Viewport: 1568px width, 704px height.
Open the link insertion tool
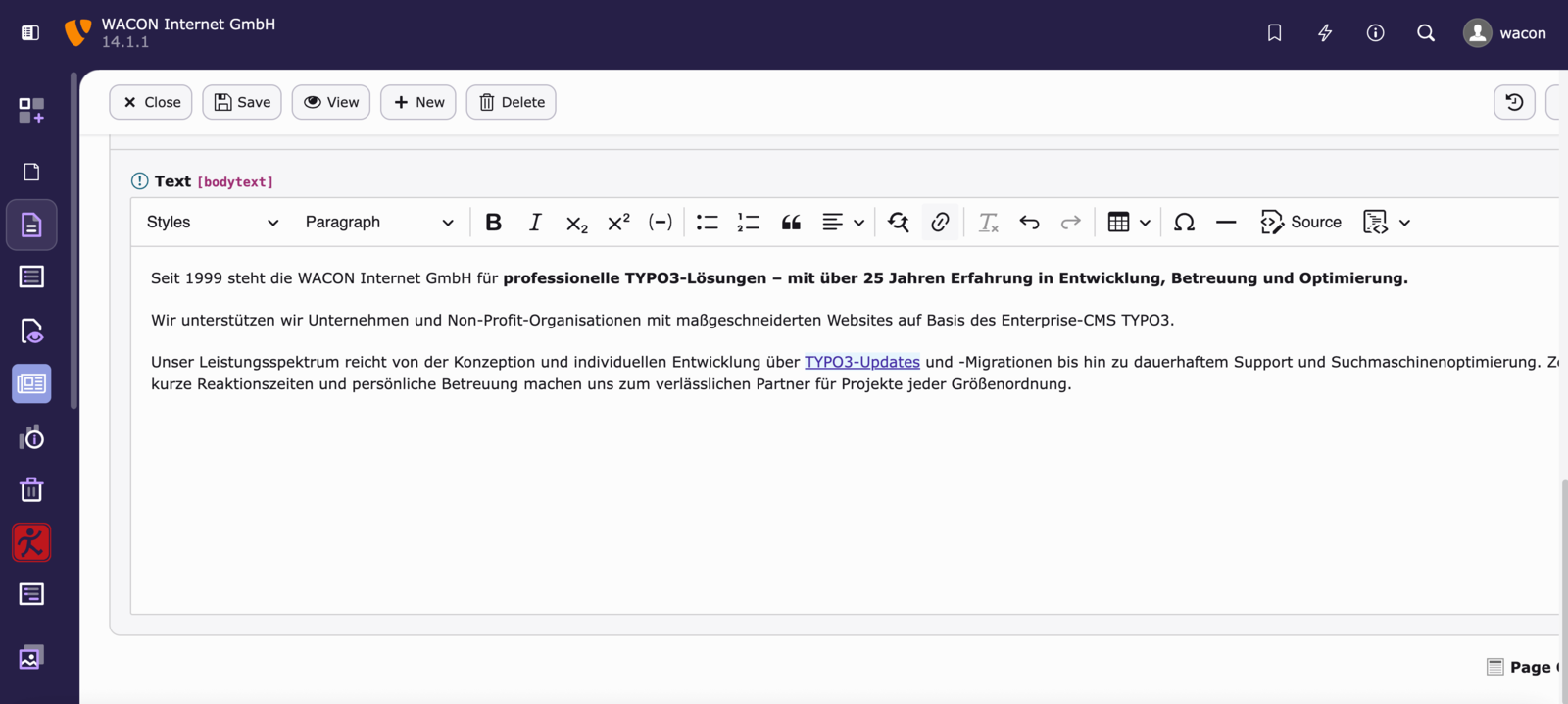click(940, 223)
